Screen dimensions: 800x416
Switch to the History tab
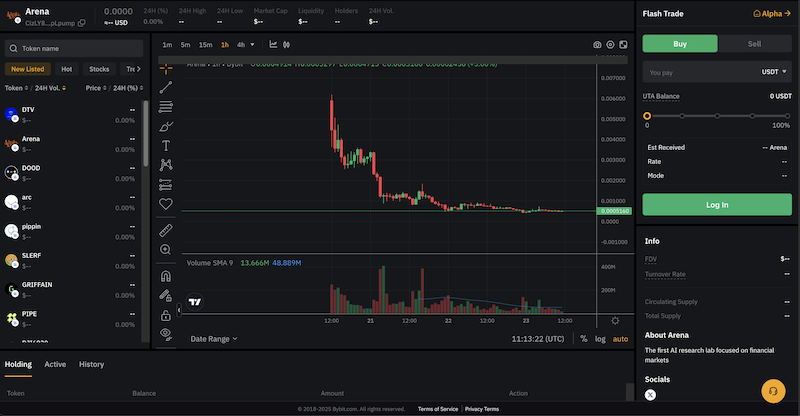click(91, 364)
